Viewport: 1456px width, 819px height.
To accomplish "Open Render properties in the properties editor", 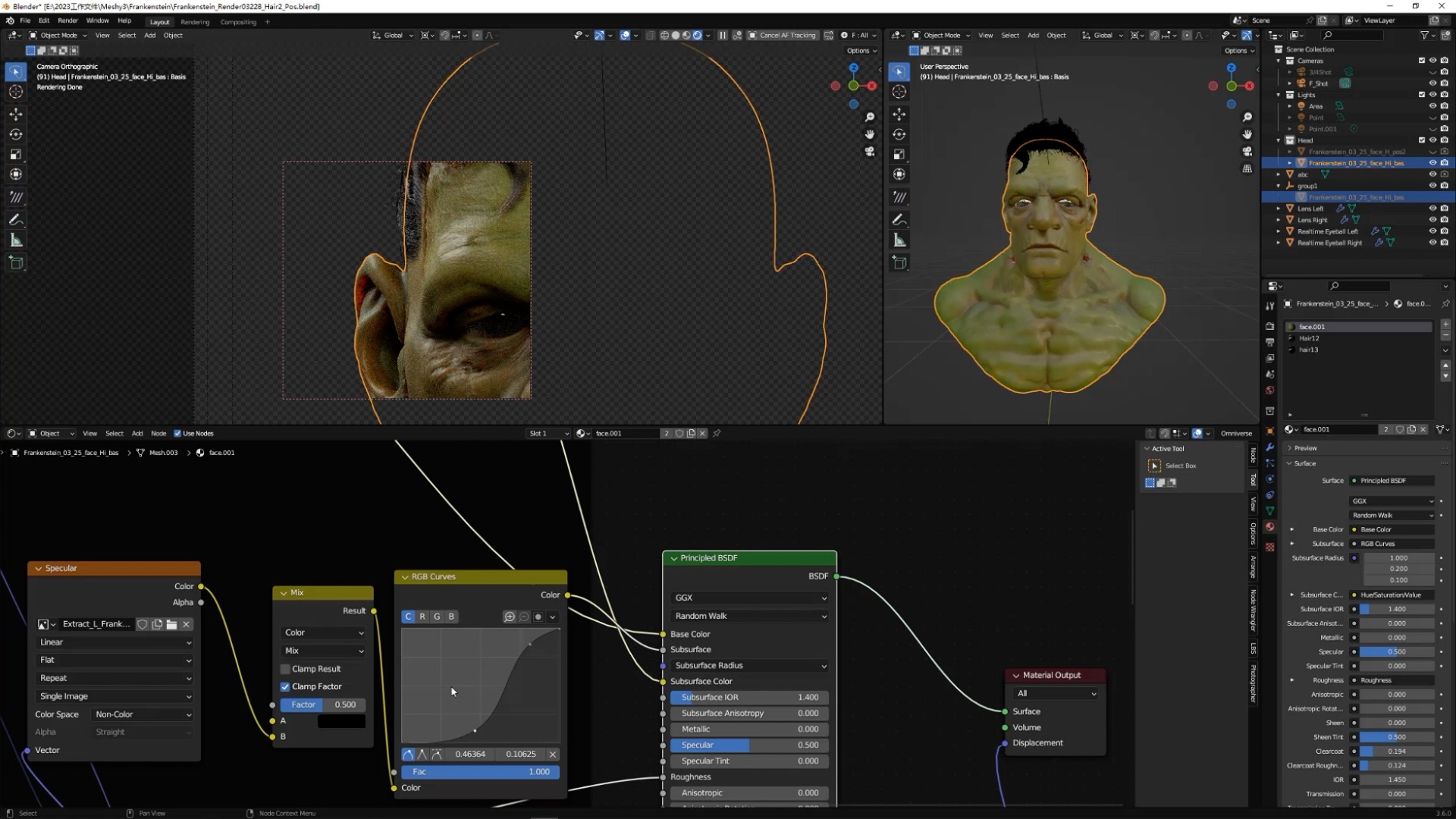I will point(1269,325).
